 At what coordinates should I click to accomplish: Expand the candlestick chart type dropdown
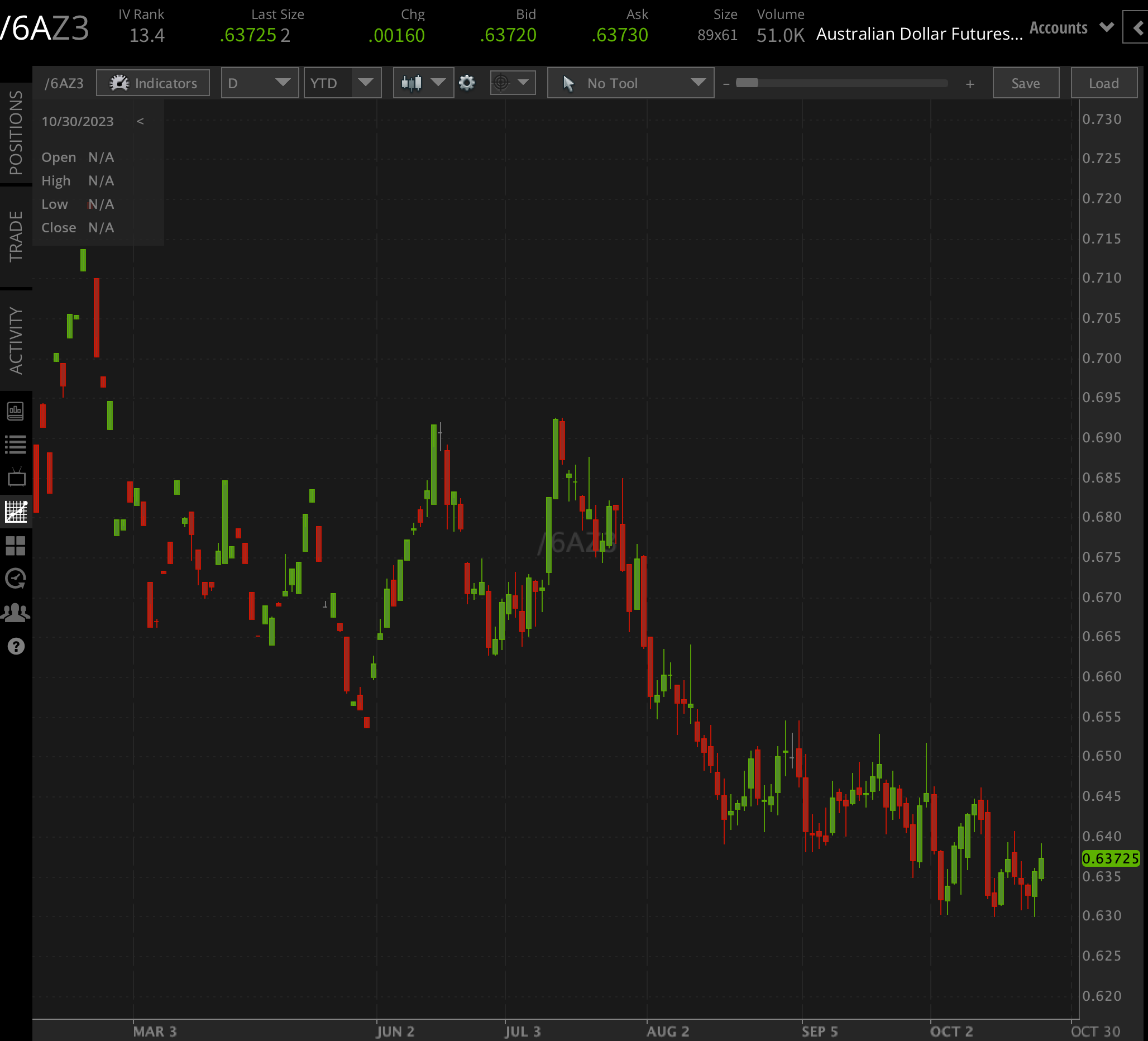423,83
